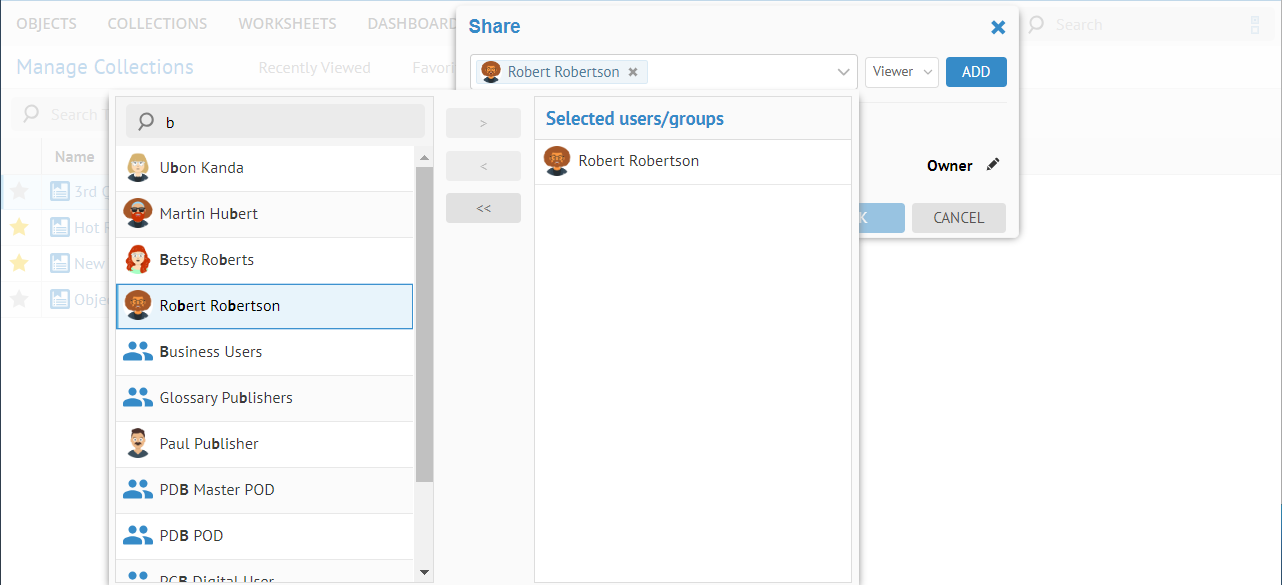
Task: Select PDB Master POD group icon
Action: [138, 490]
